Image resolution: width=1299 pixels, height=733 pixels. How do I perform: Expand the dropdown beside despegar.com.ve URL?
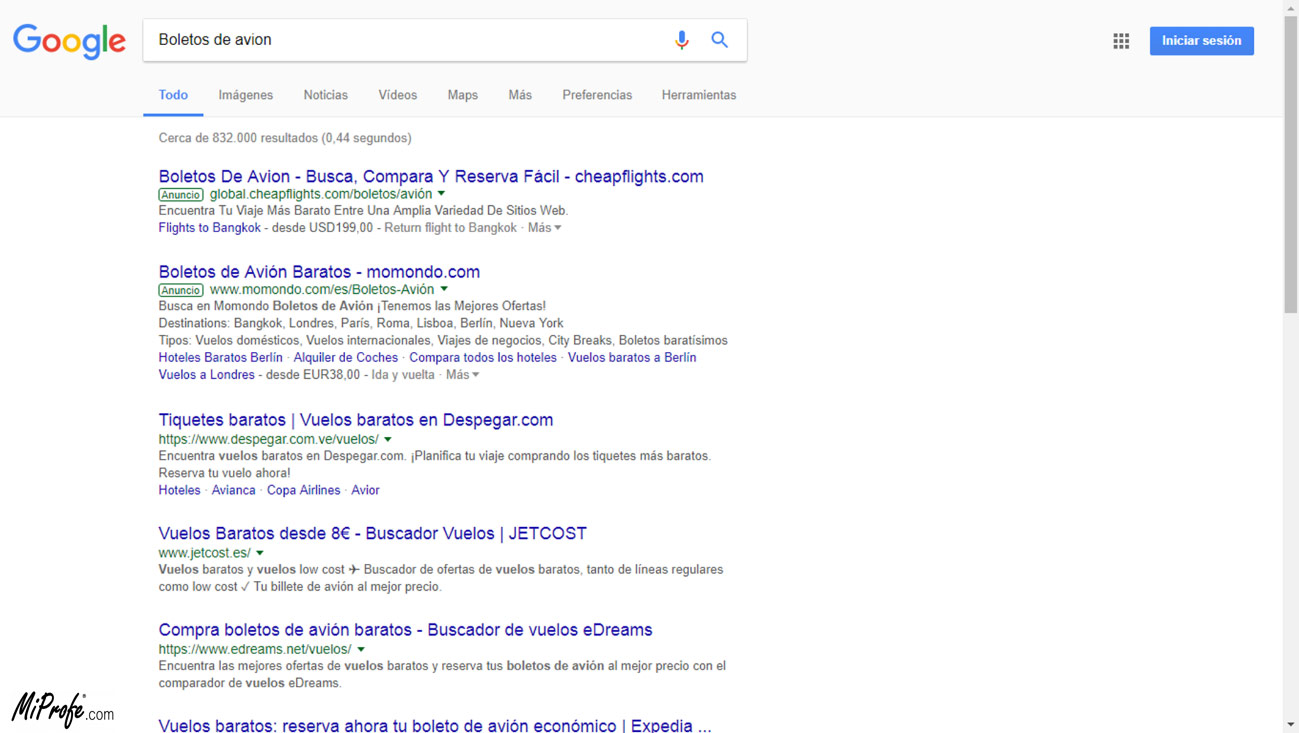click(x=387, y=438)
